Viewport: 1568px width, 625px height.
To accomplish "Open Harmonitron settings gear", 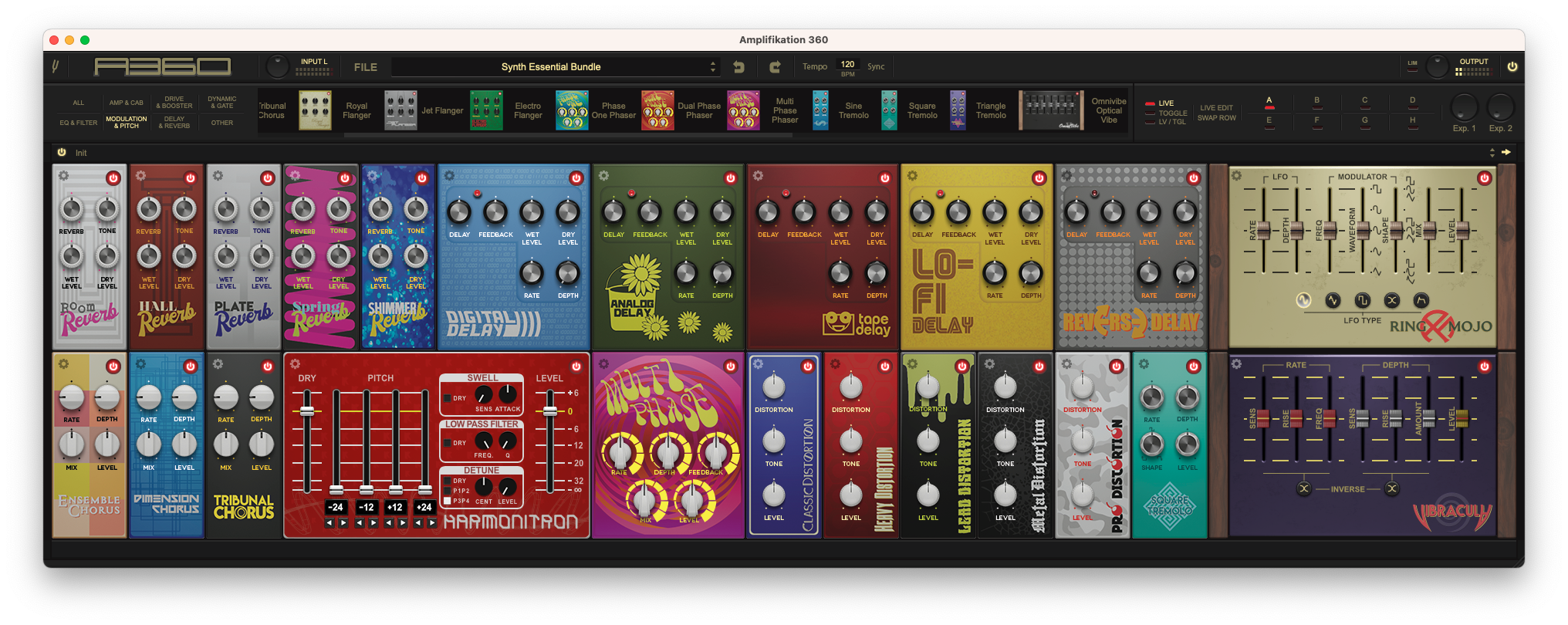I will pos(295,364).
